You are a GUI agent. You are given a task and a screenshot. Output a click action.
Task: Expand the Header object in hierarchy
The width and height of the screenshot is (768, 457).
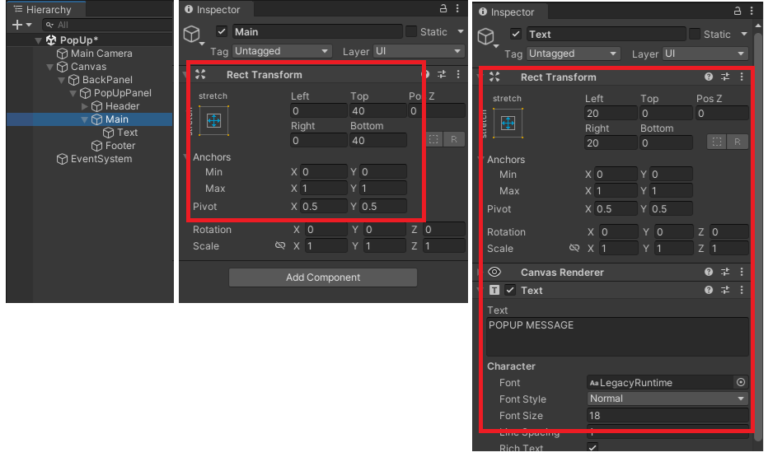(84, 106)
